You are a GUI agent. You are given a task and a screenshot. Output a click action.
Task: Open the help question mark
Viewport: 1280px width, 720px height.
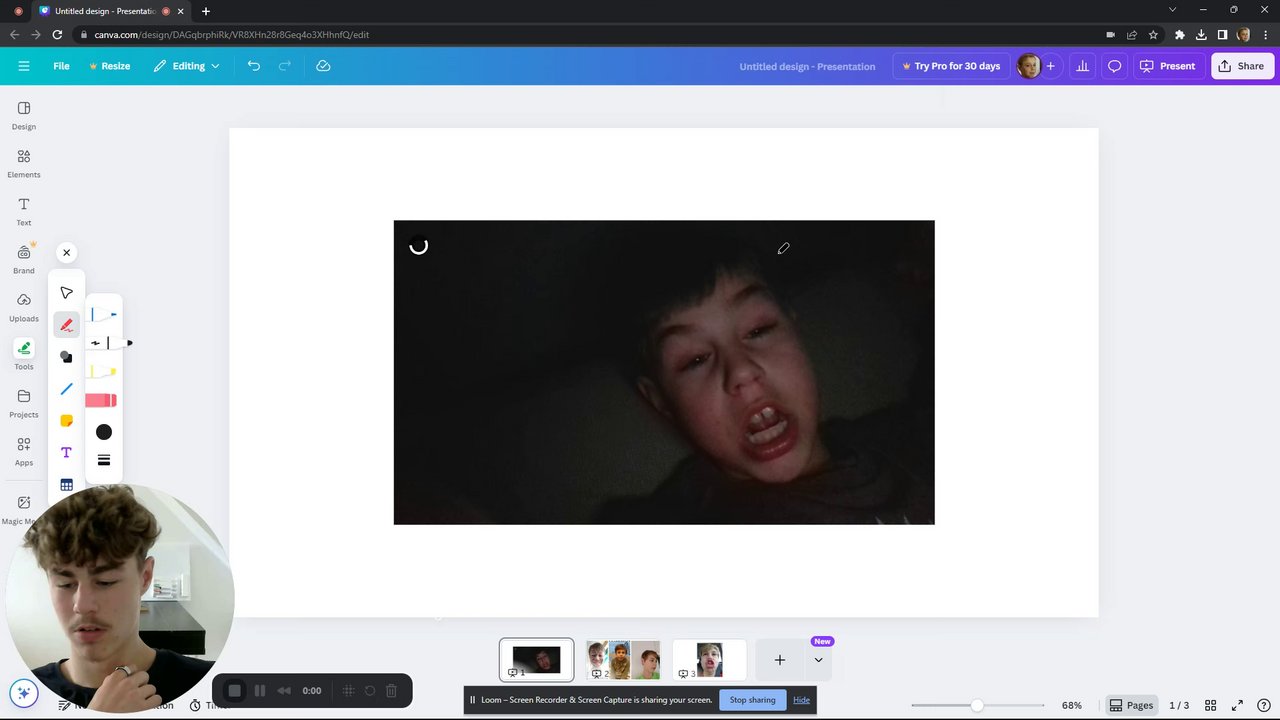[1264, 705]
